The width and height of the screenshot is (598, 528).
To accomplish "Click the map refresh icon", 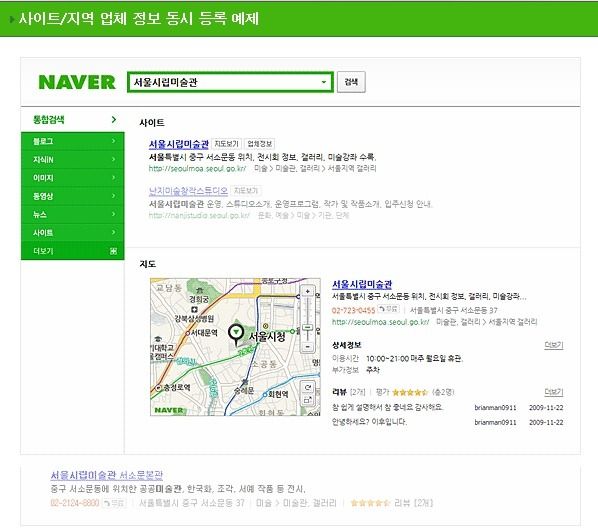I will [x=307, y=387].
